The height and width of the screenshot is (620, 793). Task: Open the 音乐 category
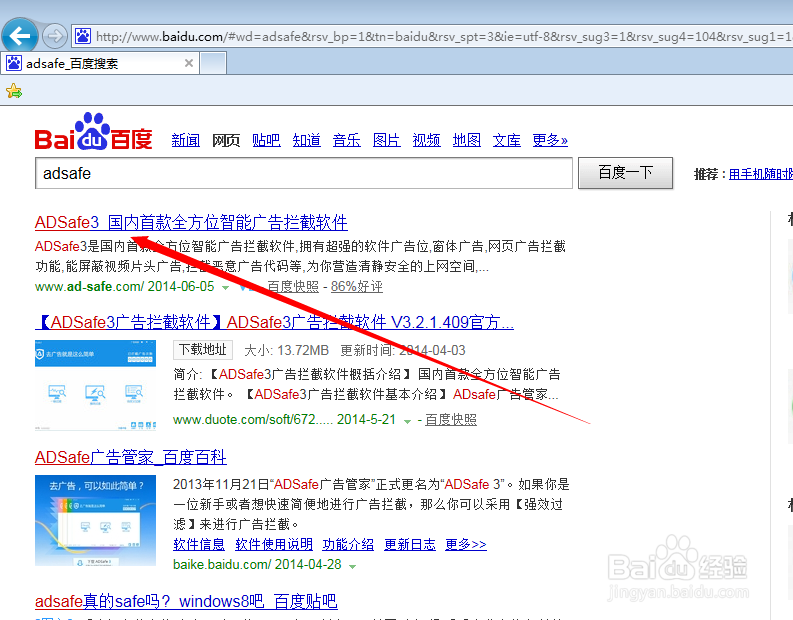coord(346,140)
